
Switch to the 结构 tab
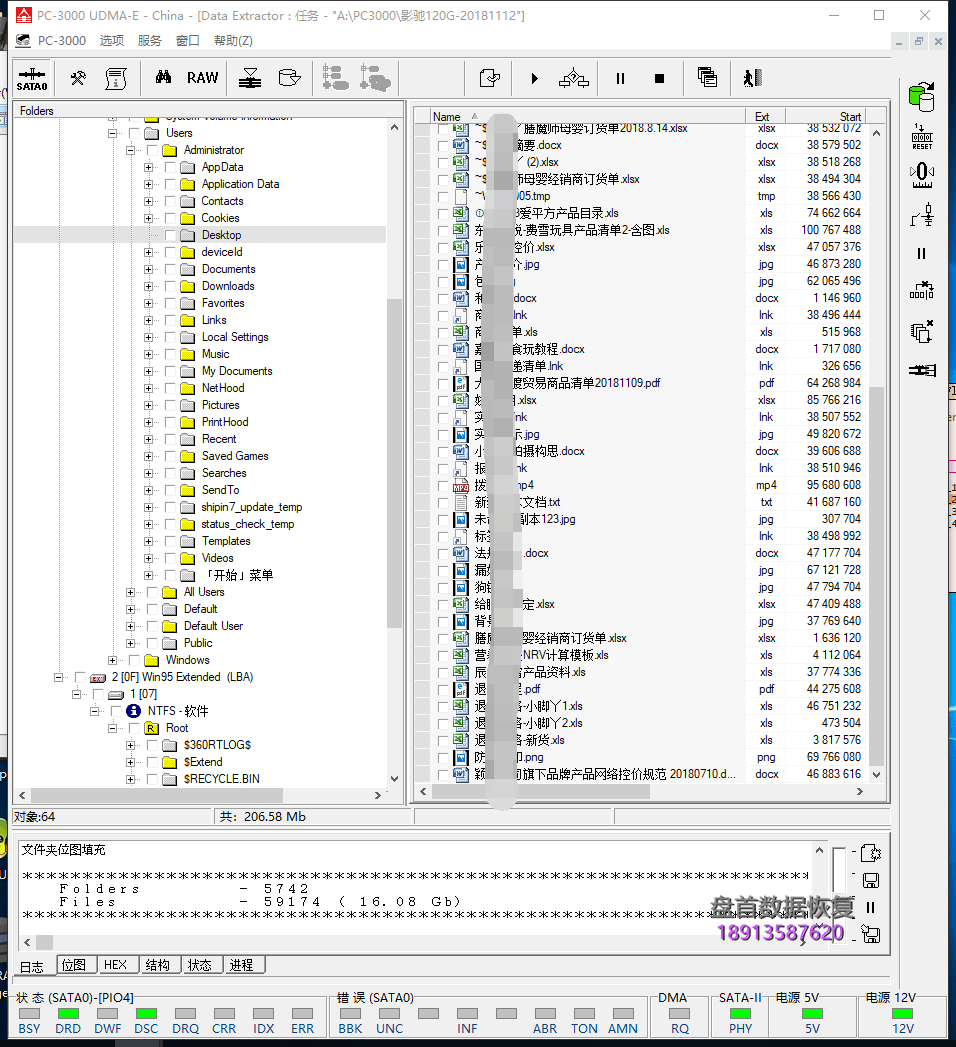pos(158,965)
